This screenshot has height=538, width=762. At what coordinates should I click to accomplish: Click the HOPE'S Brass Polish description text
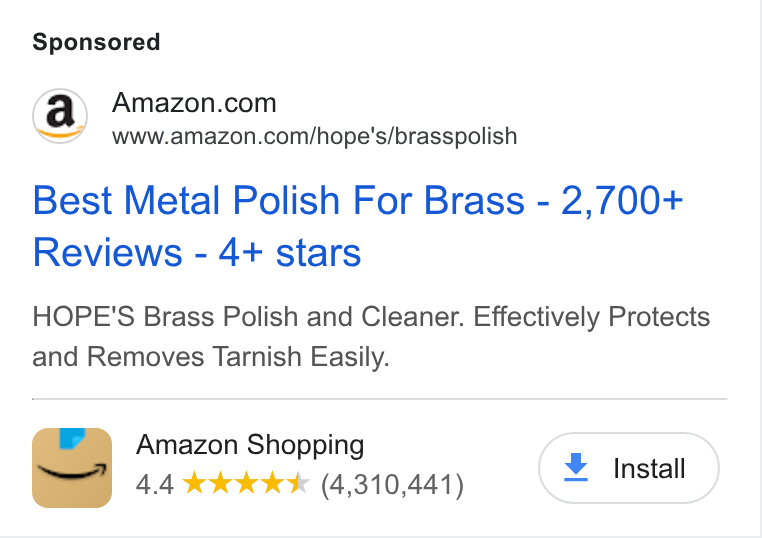pyautogui.click(x=371, y=336)
